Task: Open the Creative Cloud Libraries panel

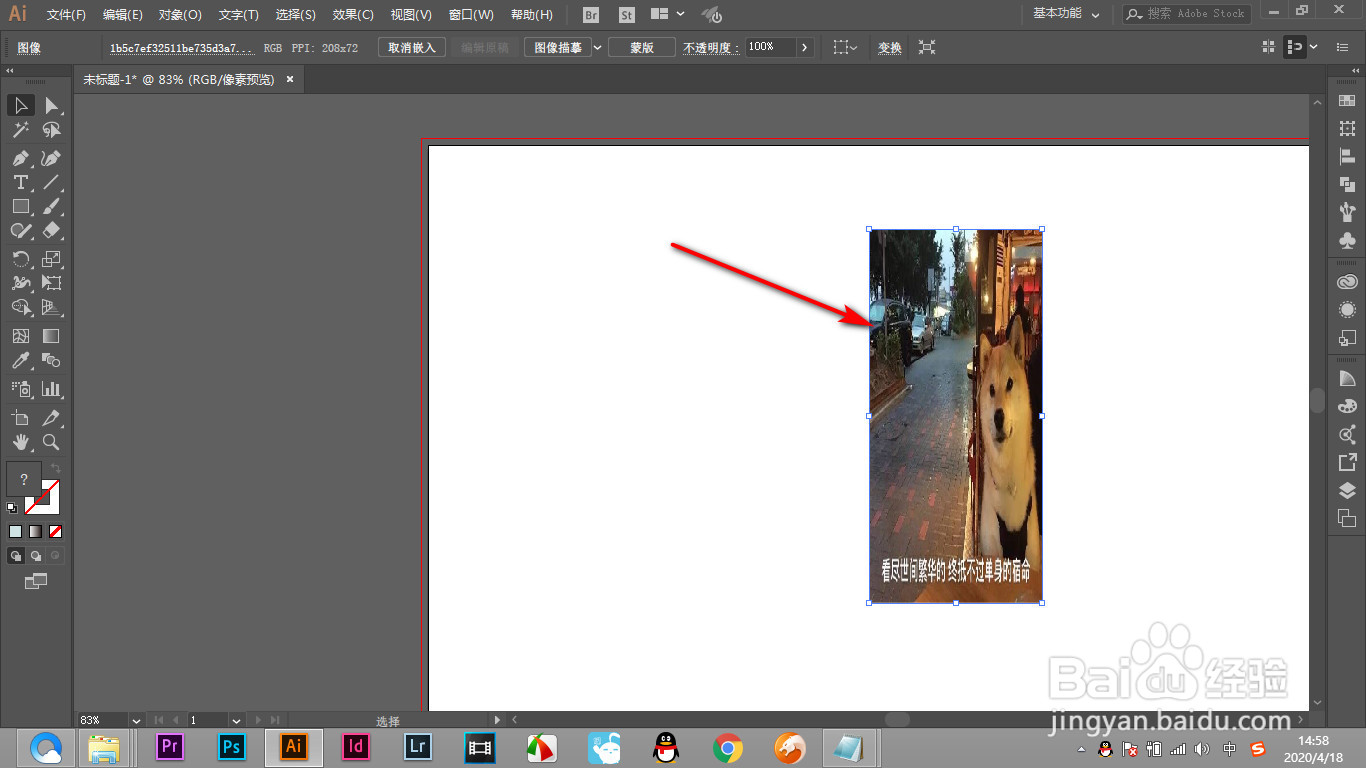Action: (1347, 283)
